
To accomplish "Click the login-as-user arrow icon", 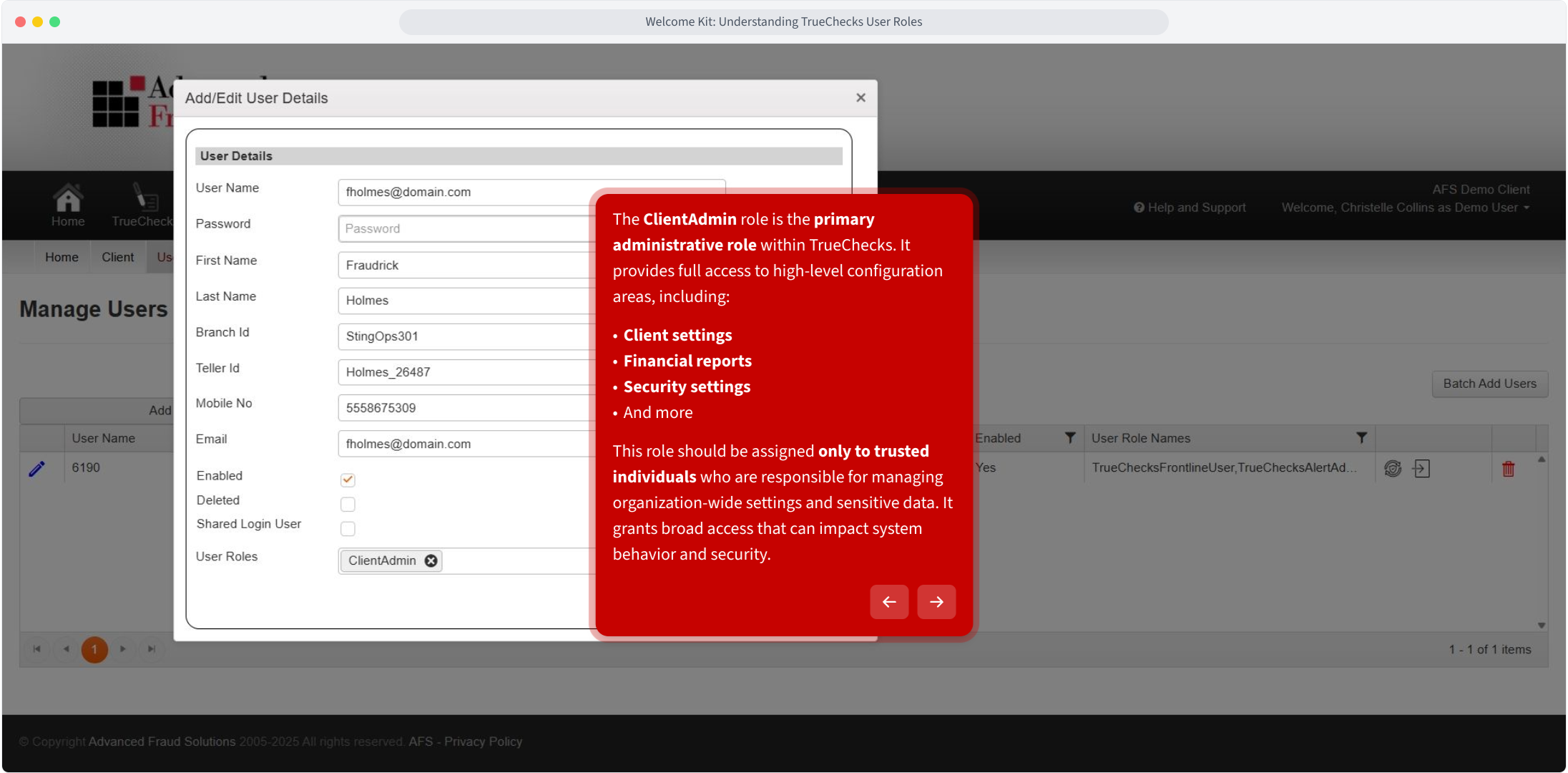I will pyautogui.click(x=1421, y=468).
